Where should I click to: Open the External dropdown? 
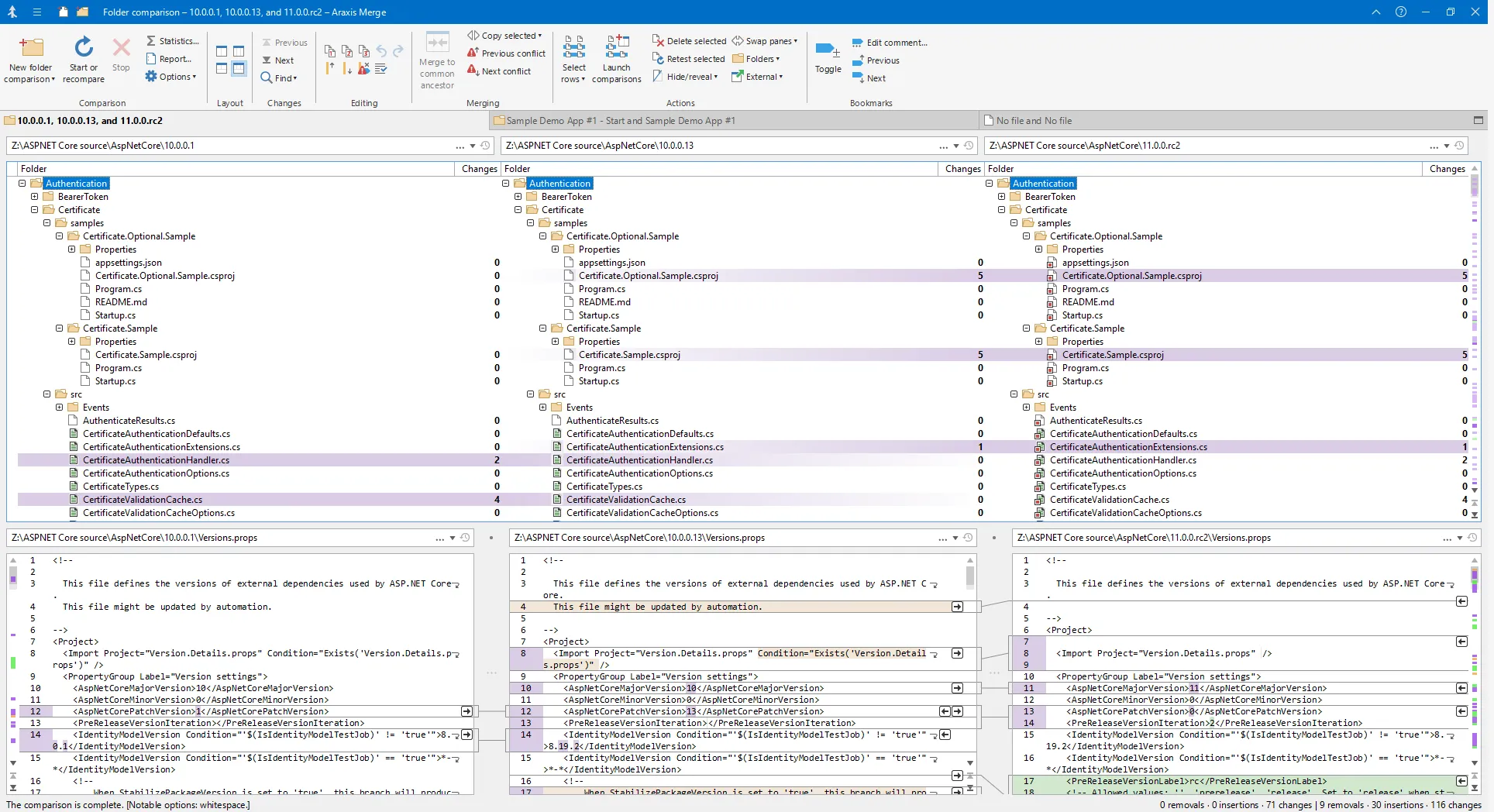click(x=758, y=77)
